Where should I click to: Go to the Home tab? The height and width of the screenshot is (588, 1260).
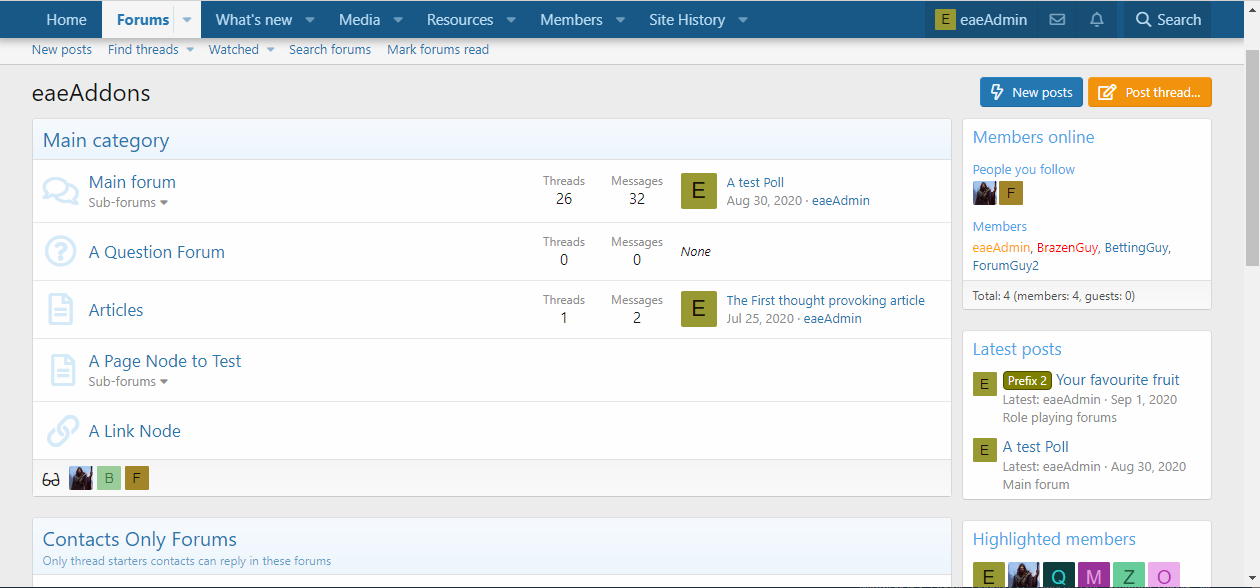coord(66,20)
